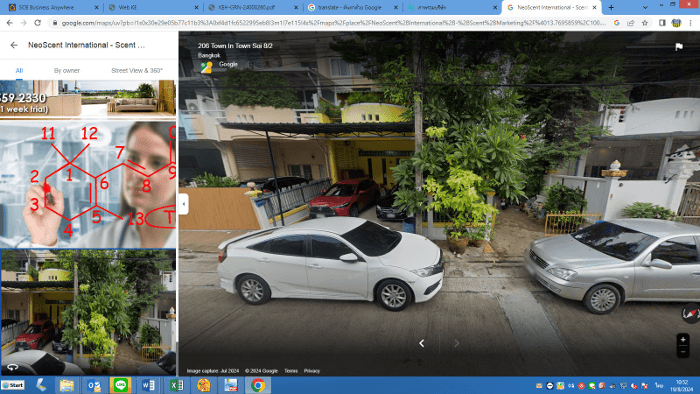The width and height of the screenshot is (700, 394).
Task: Open File Explorer from taskbar
Action: click(67, 385)
